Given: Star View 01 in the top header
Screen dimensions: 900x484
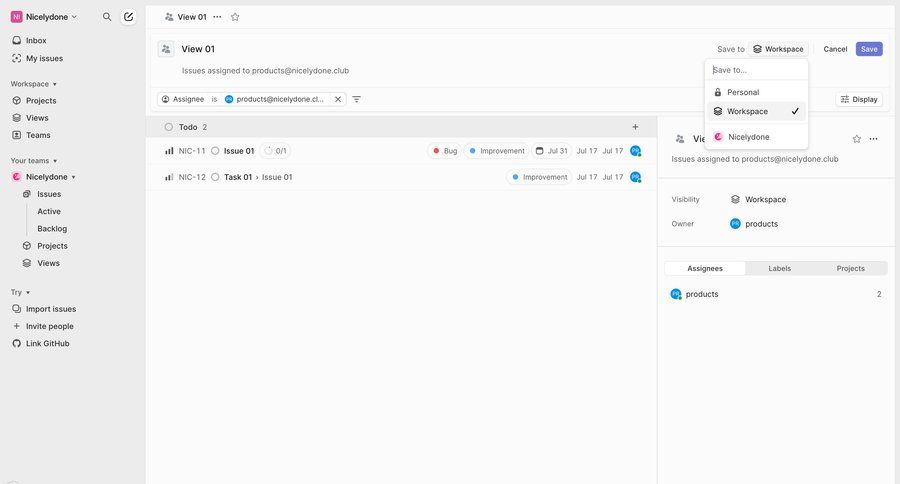Looking at the screenshot, I should click(x=235, y=17).
